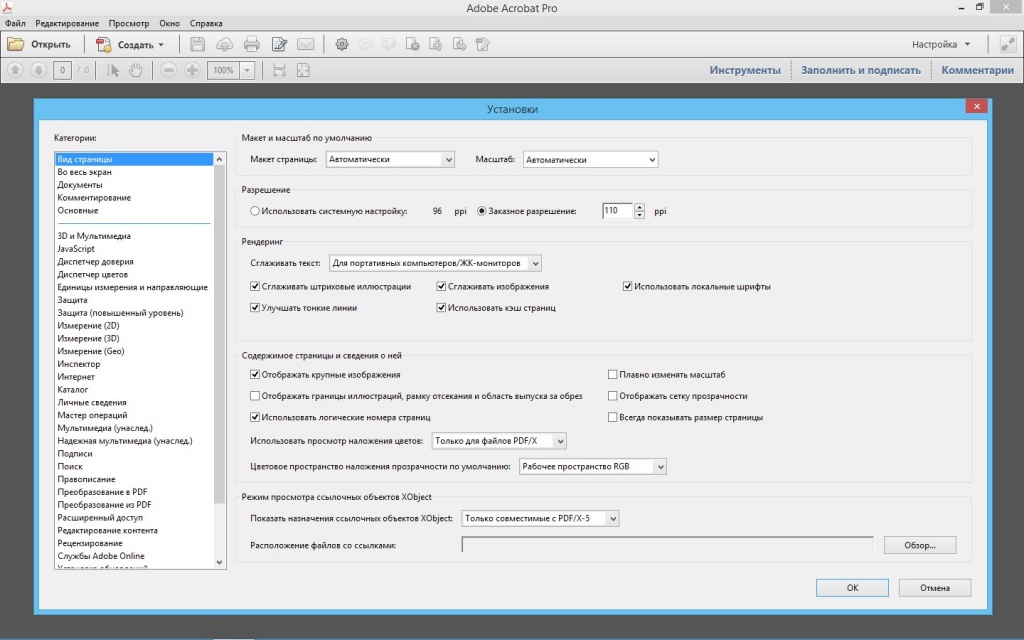Image resolution: width=1024 pixels, height=640 pixels.
Task: Enable smooth zoom checkbox
Action: 613,375
